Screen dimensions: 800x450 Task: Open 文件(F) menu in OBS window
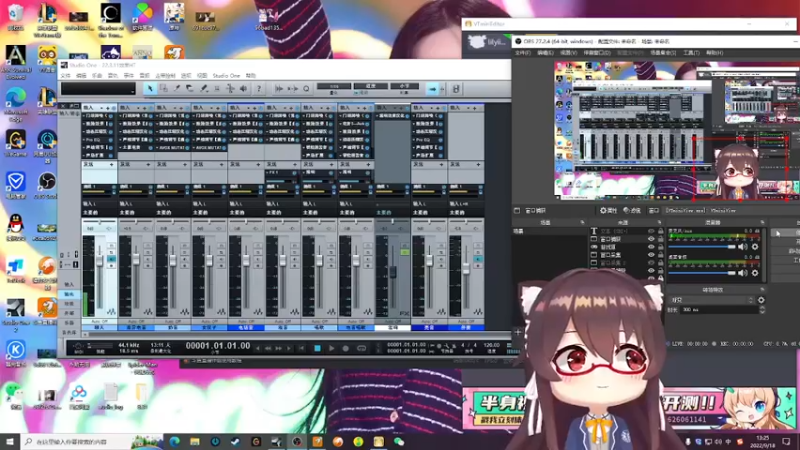tap(522, 53)
